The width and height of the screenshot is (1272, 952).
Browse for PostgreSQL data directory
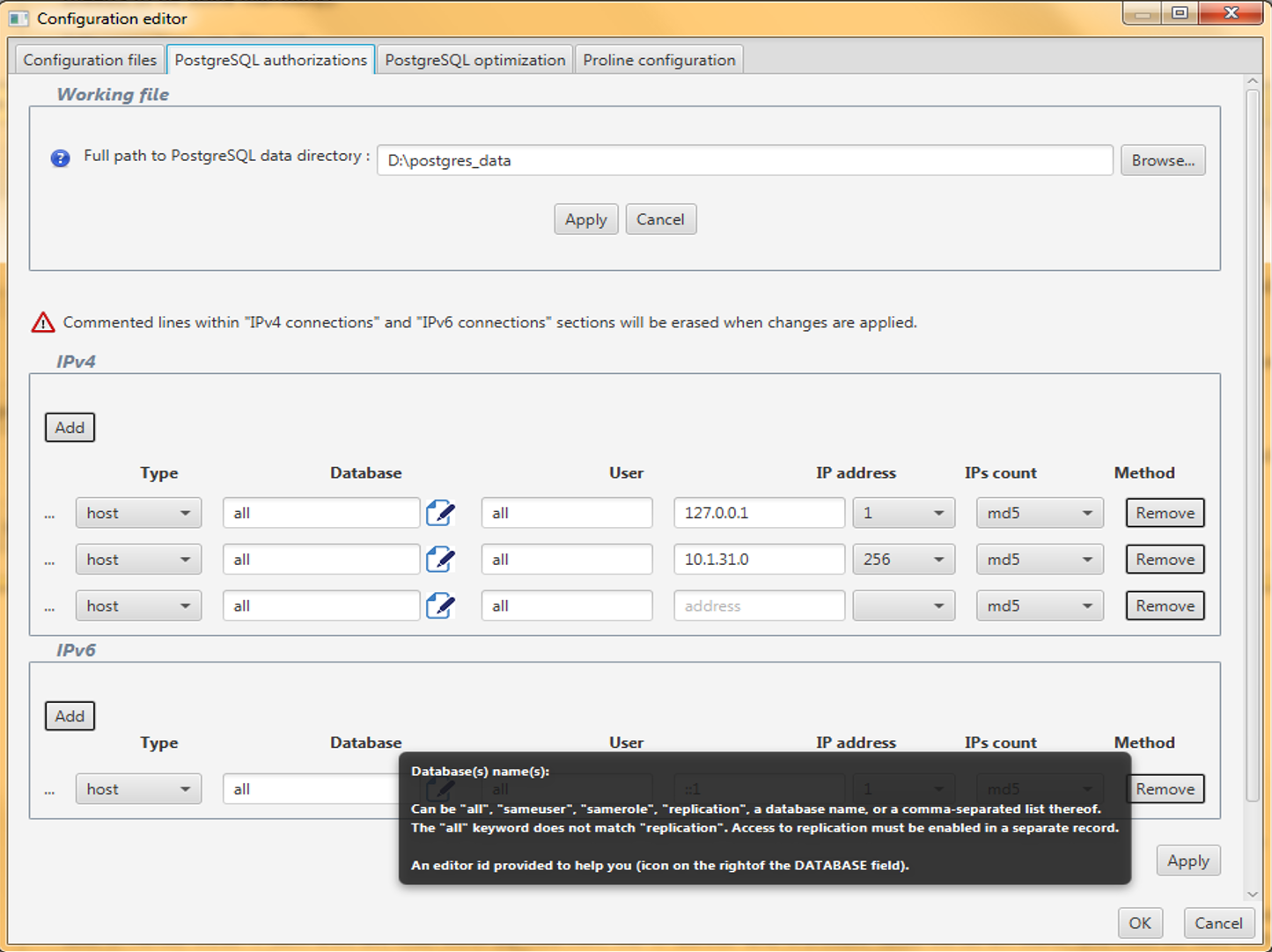[1163, 160]
